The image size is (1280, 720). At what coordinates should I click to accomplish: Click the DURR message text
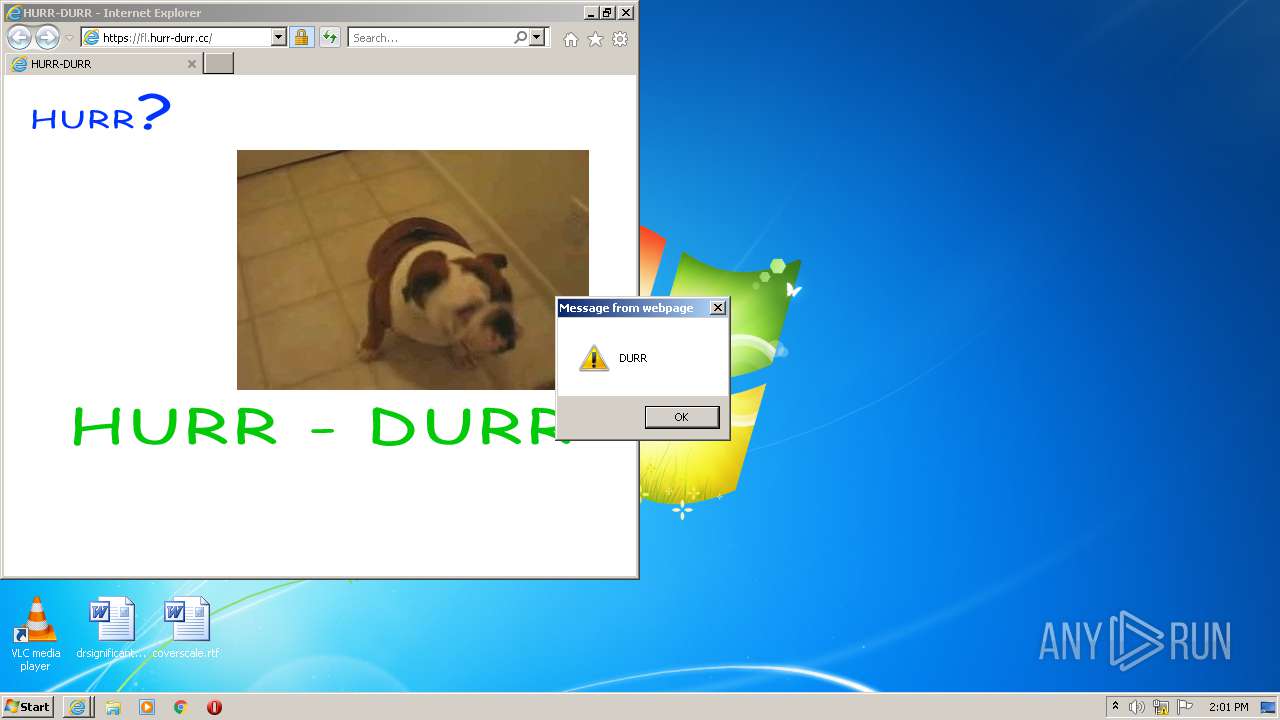coord(633,358)
